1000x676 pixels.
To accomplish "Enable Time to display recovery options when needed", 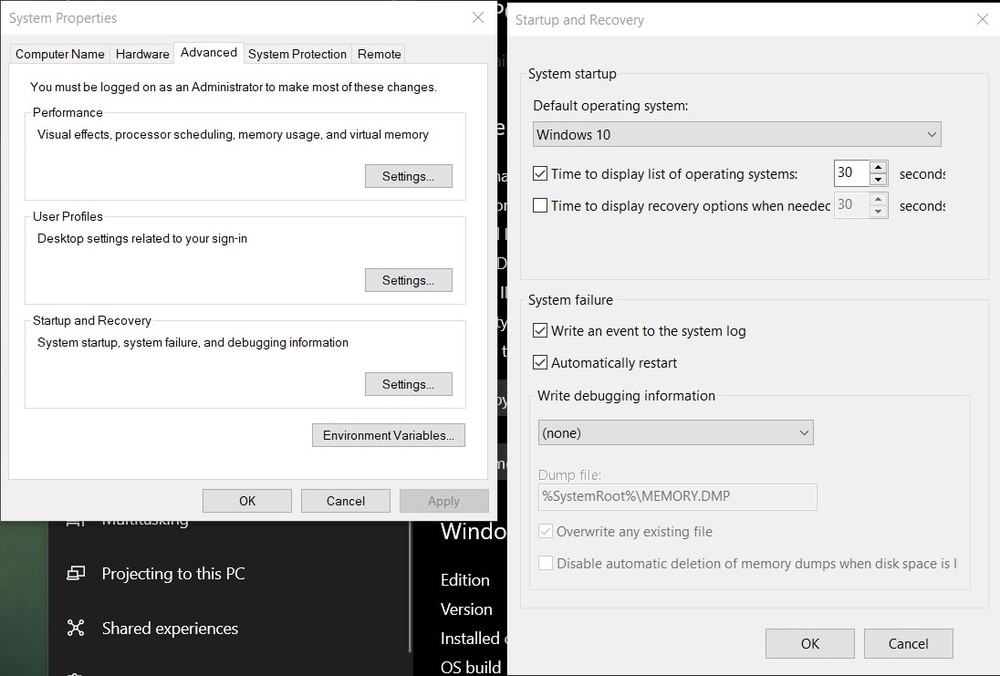I will (540, 206).
